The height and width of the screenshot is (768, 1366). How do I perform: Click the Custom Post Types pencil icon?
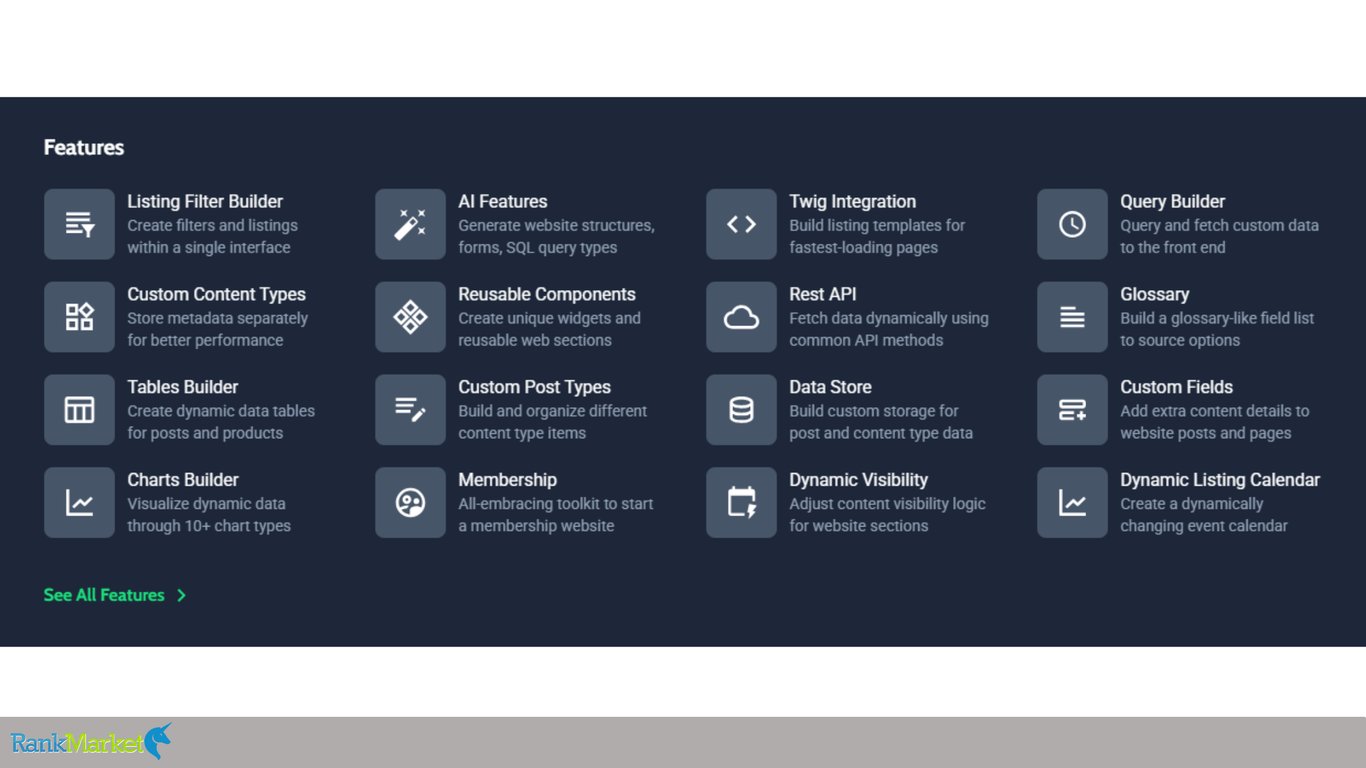point(410,410)
